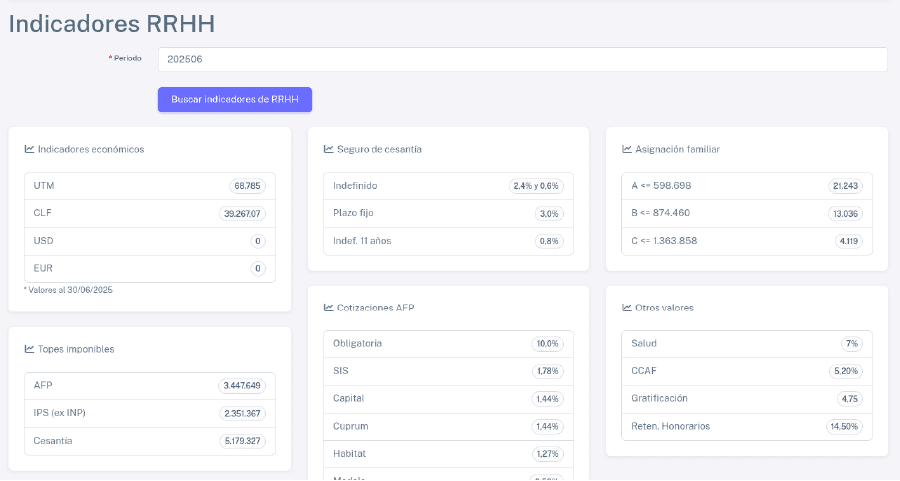This screenshot has width=900, height=481.
Task: Select the Reten. Honorarios 14,50% badge
Action: [844, 426]
